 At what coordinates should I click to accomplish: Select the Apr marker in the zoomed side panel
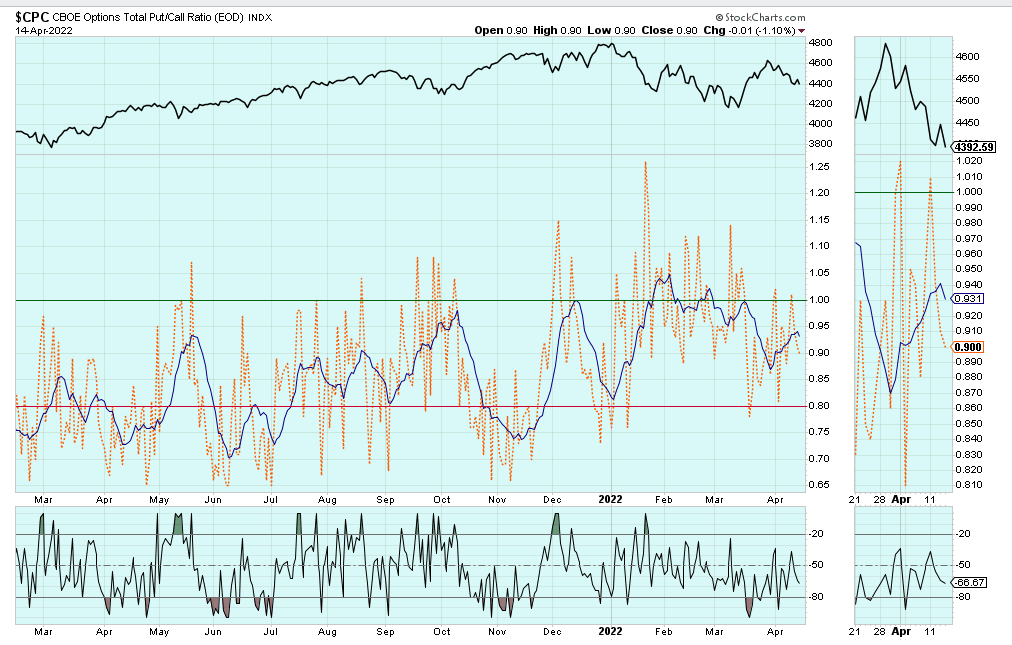[x=901, y=496]
